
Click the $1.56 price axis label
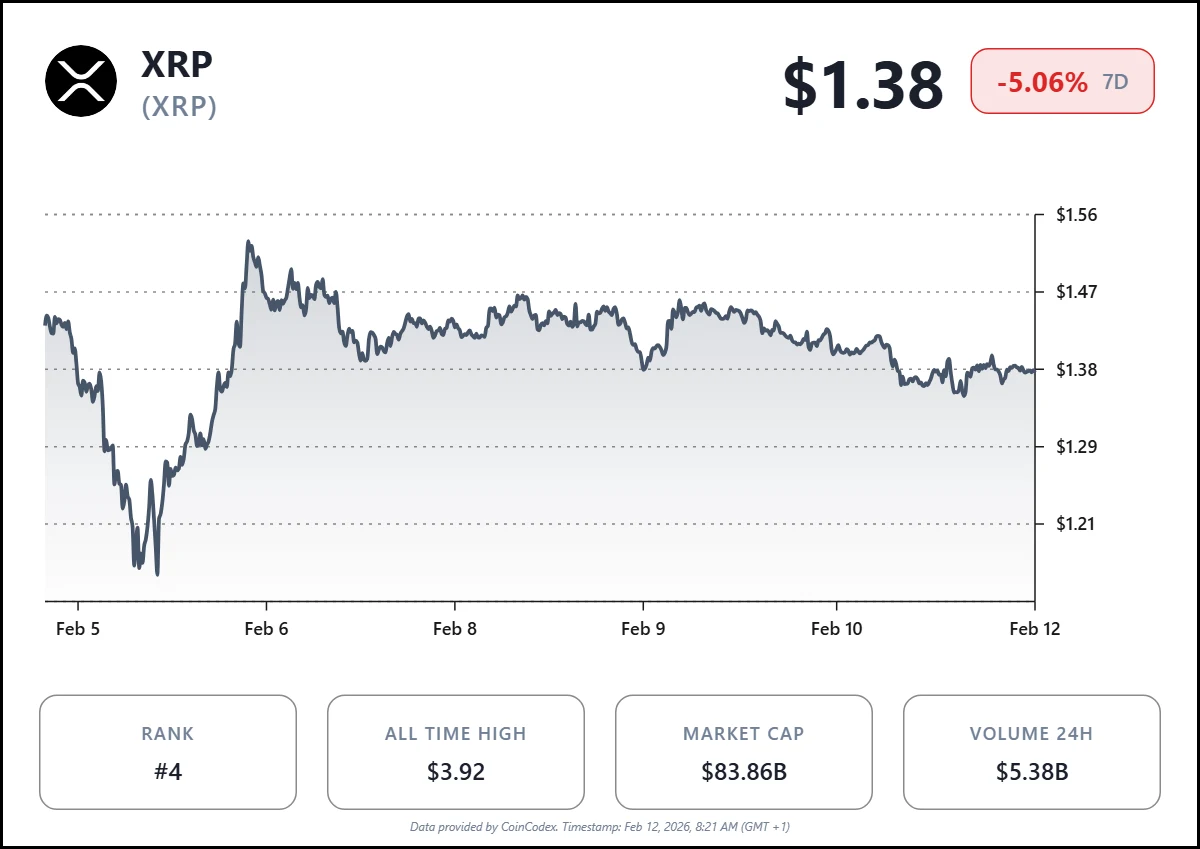(x=1077, y=215)
